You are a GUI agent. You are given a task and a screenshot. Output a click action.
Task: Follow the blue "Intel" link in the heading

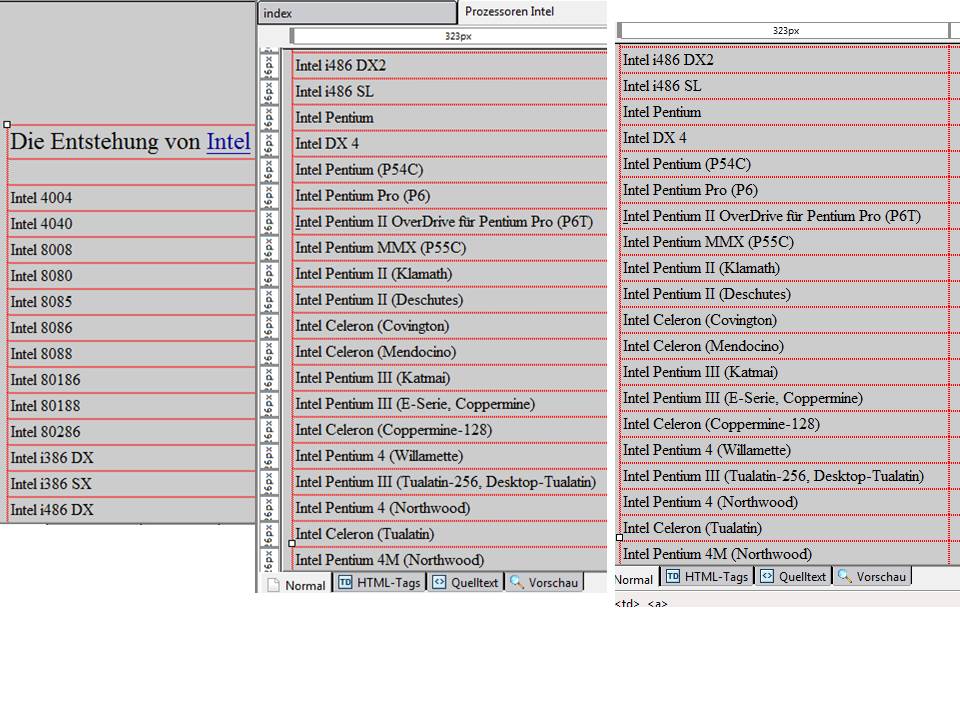pyautogui.click(x=228, y=141)
